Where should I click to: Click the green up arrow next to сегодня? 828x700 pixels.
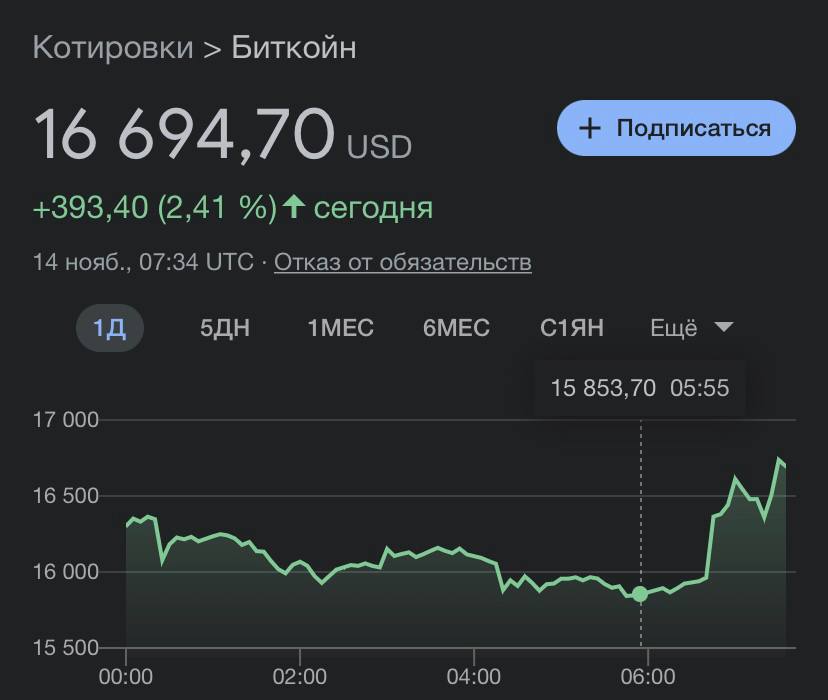coord(293,207)
